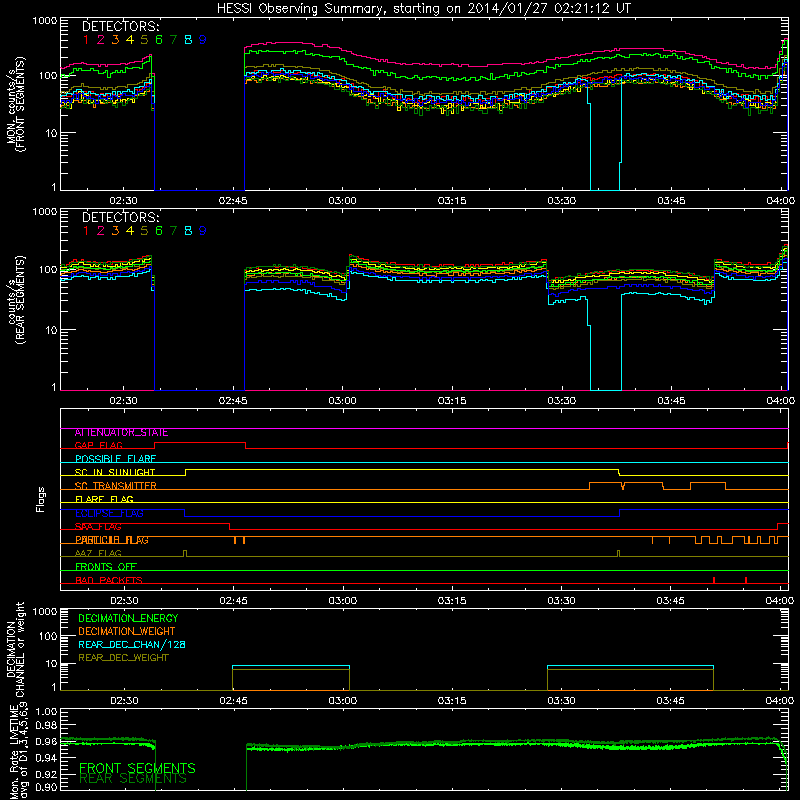The height and width of the screenshot is (800, 800).
Task: Click the DECIMATION_WEIGHT legend entry
Action: [127, 632]
